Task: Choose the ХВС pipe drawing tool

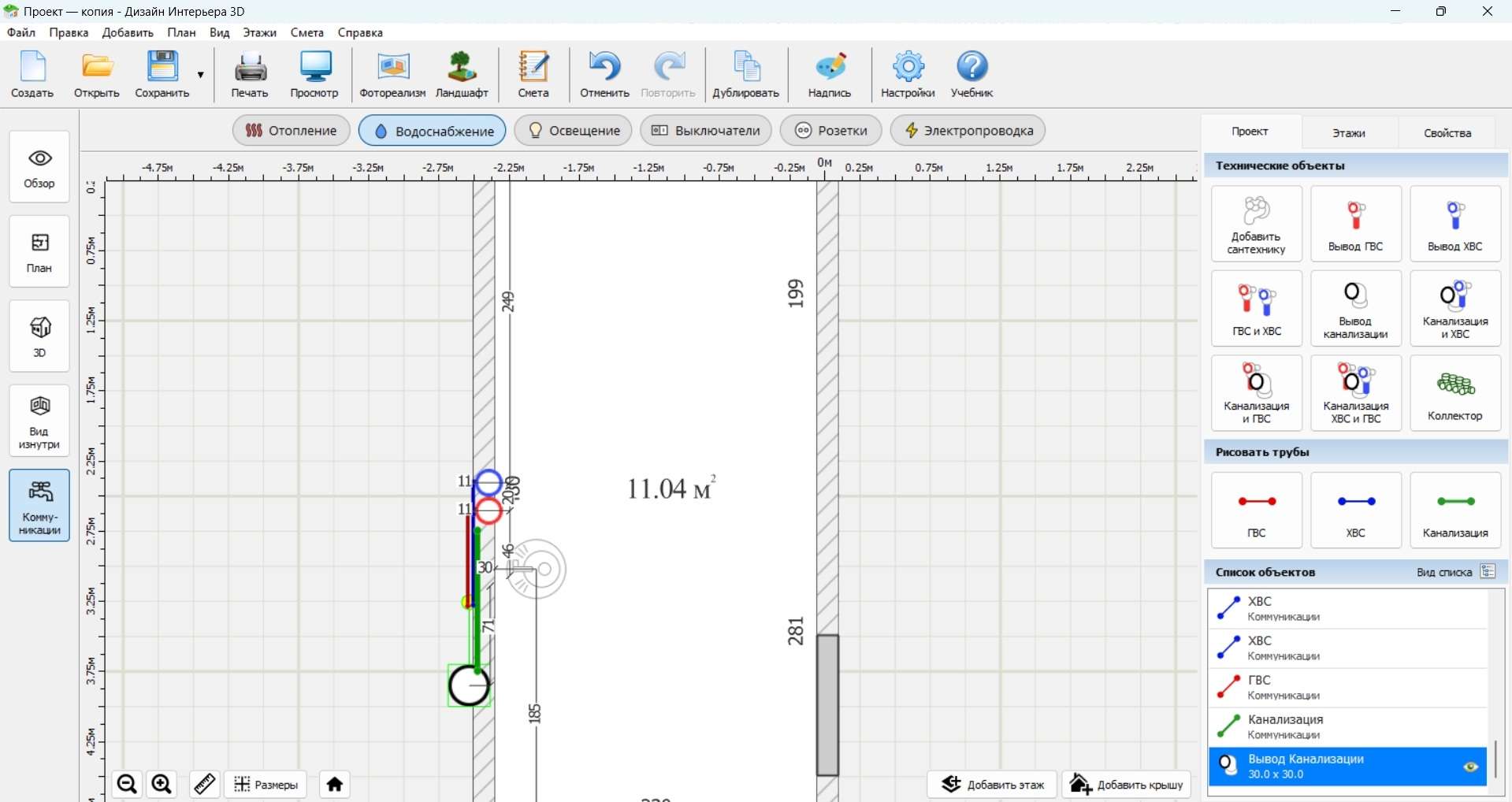Action: point(1355,510)
